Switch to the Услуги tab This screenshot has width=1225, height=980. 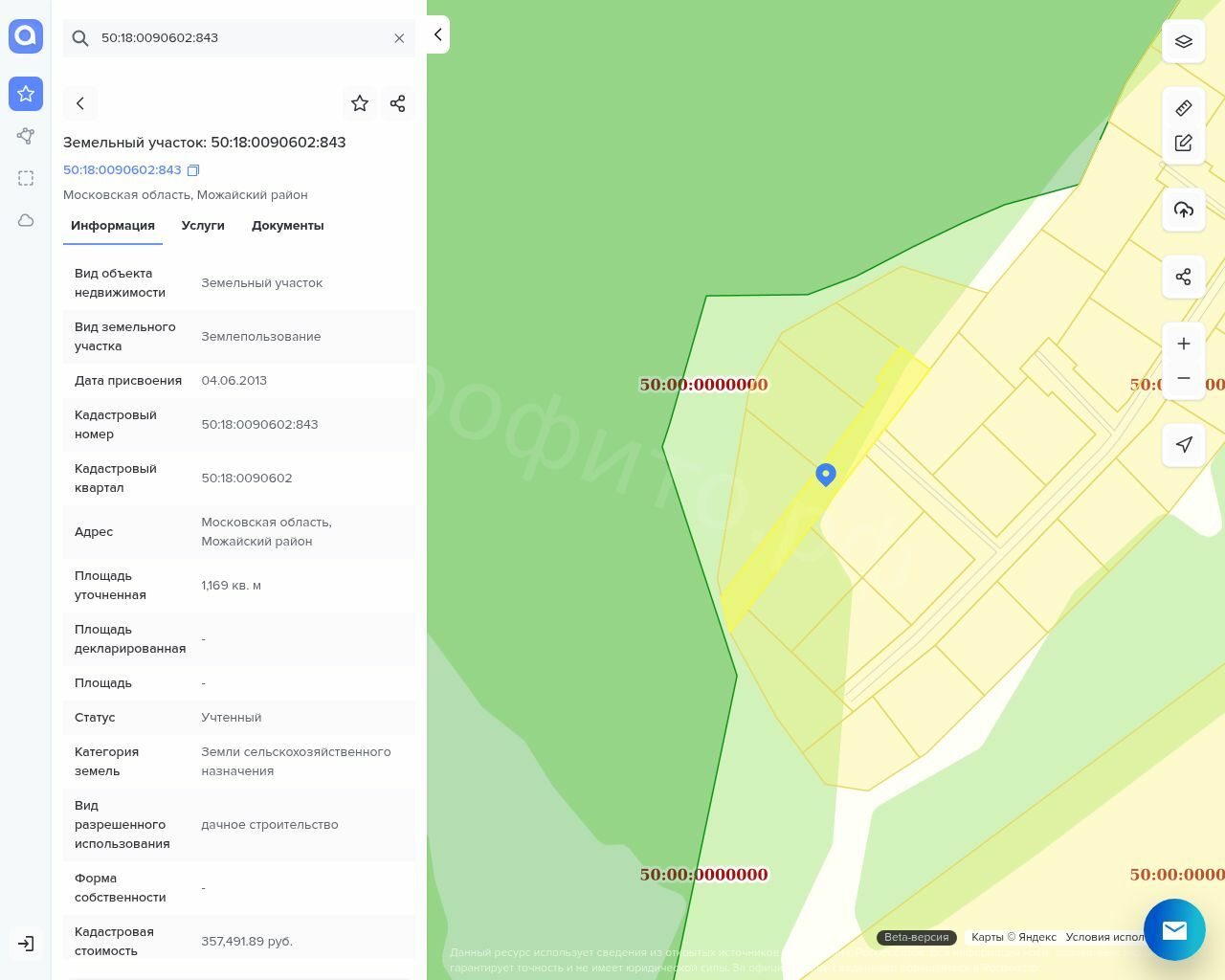pyautogui.click(x=203, y=226)
